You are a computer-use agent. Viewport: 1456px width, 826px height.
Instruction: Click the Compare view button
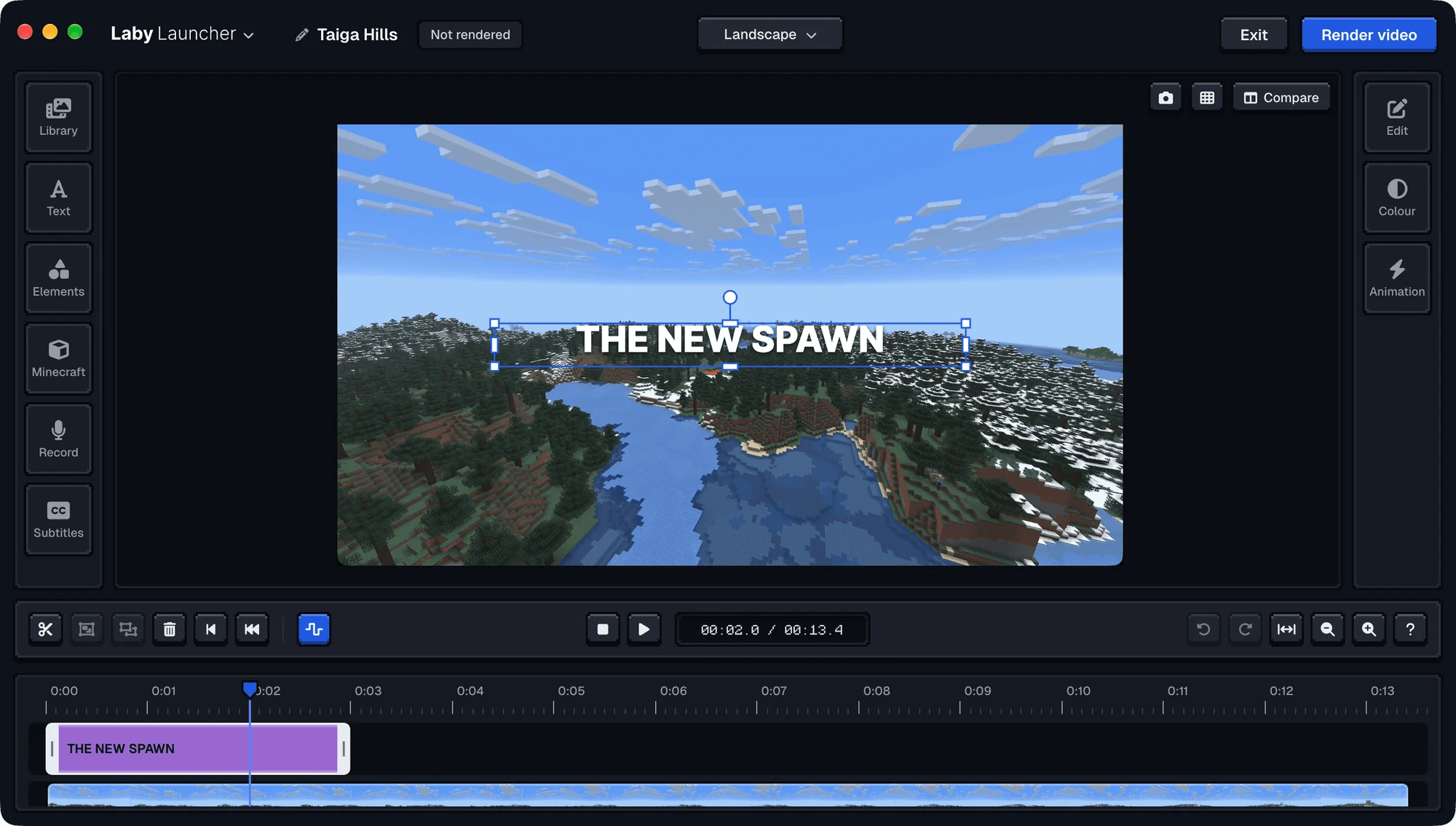click(x=1281, y=98)
